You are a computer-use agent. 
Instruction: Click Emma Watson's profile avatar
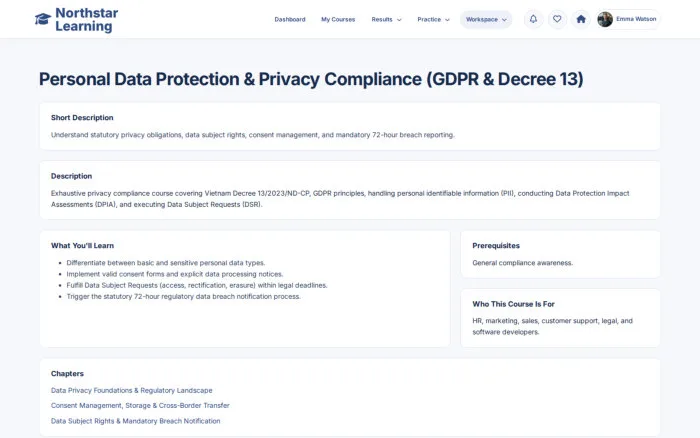point(605,19)
